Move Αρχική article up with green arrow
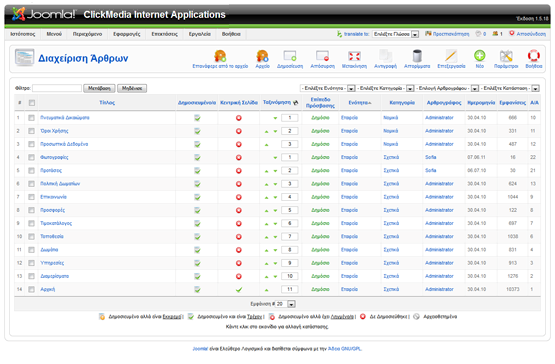This screenshot has width=555, height=364. click(267, 290)
